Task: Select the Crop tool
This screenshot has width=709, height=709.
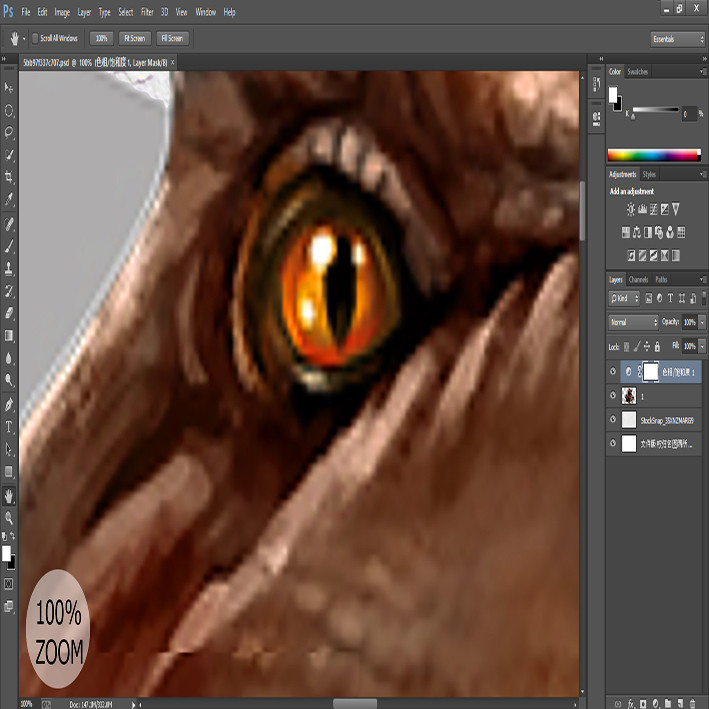Action: tap(9, 176)
